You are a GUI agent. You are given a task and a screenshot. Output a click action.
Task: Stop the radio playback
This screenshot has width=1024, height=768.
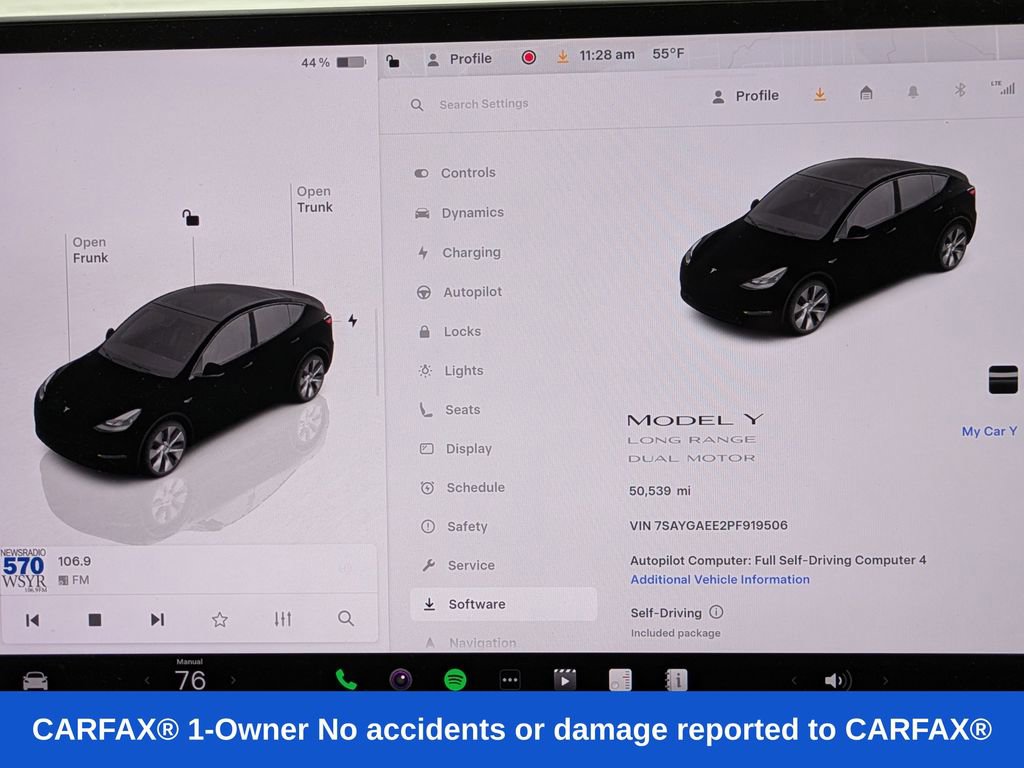point(95,620)
